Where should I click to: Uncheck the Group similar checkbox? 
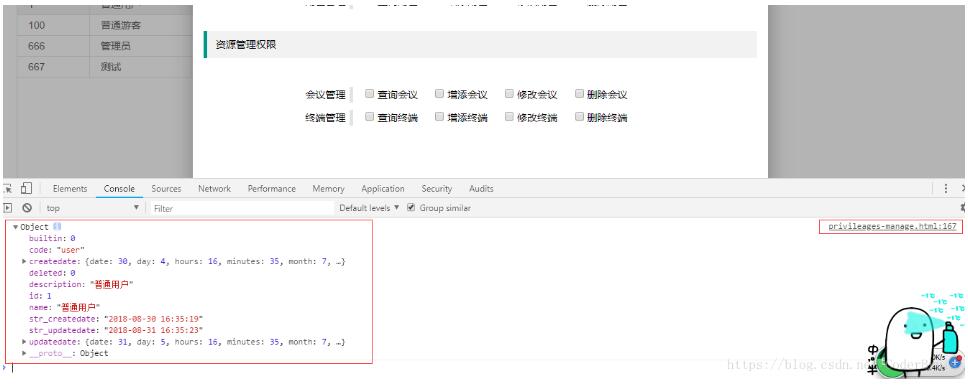(x=411, y=208)
